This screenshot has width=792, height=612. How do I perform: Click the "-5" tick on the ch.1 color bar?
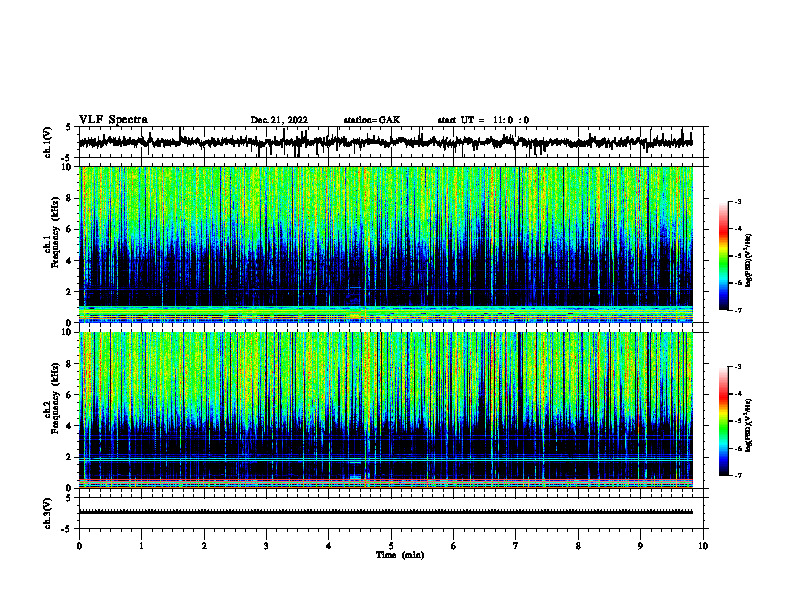[738, 256]
